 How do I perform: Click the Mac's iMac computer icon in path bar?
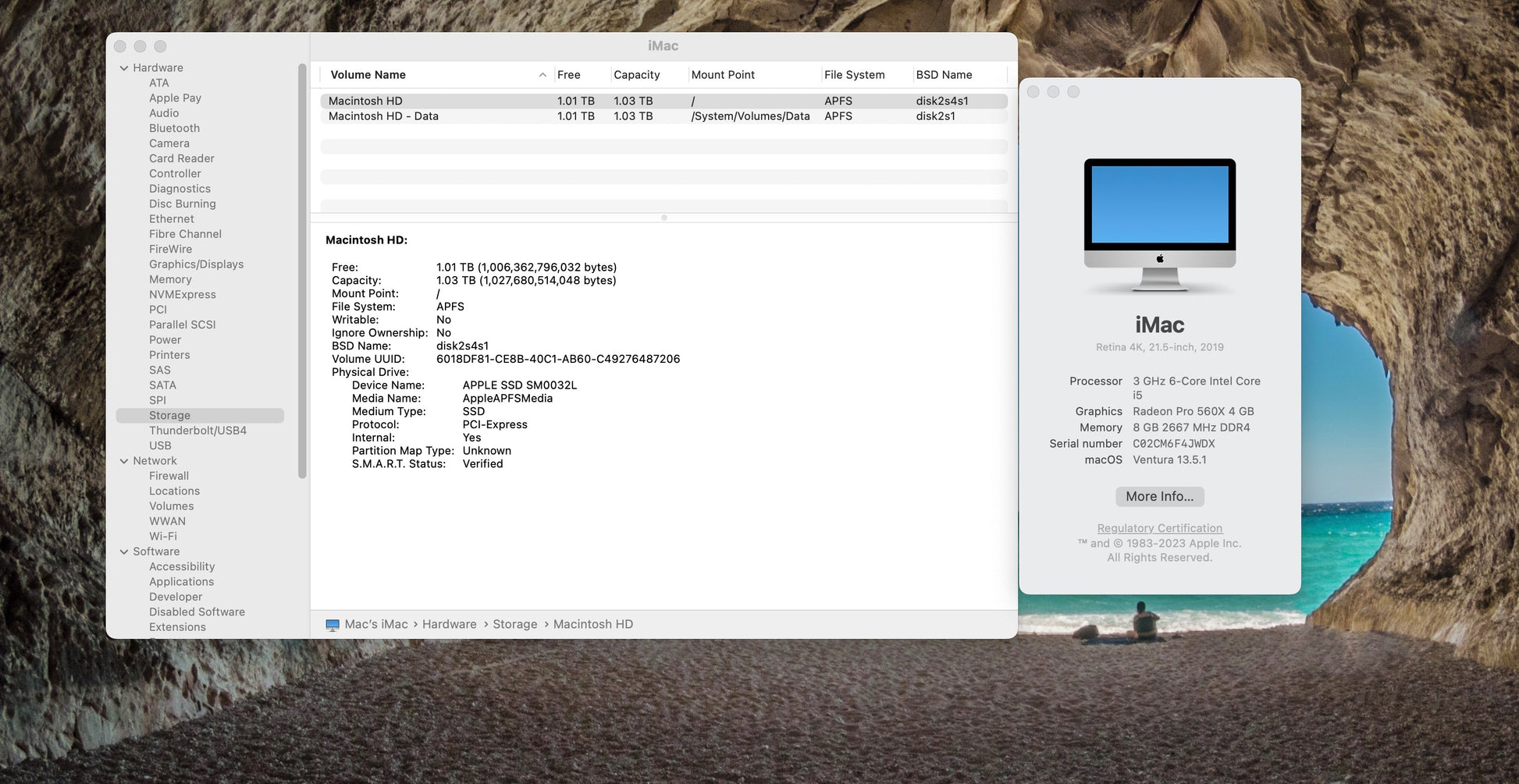pyautogui.click(x=333, y=625)
